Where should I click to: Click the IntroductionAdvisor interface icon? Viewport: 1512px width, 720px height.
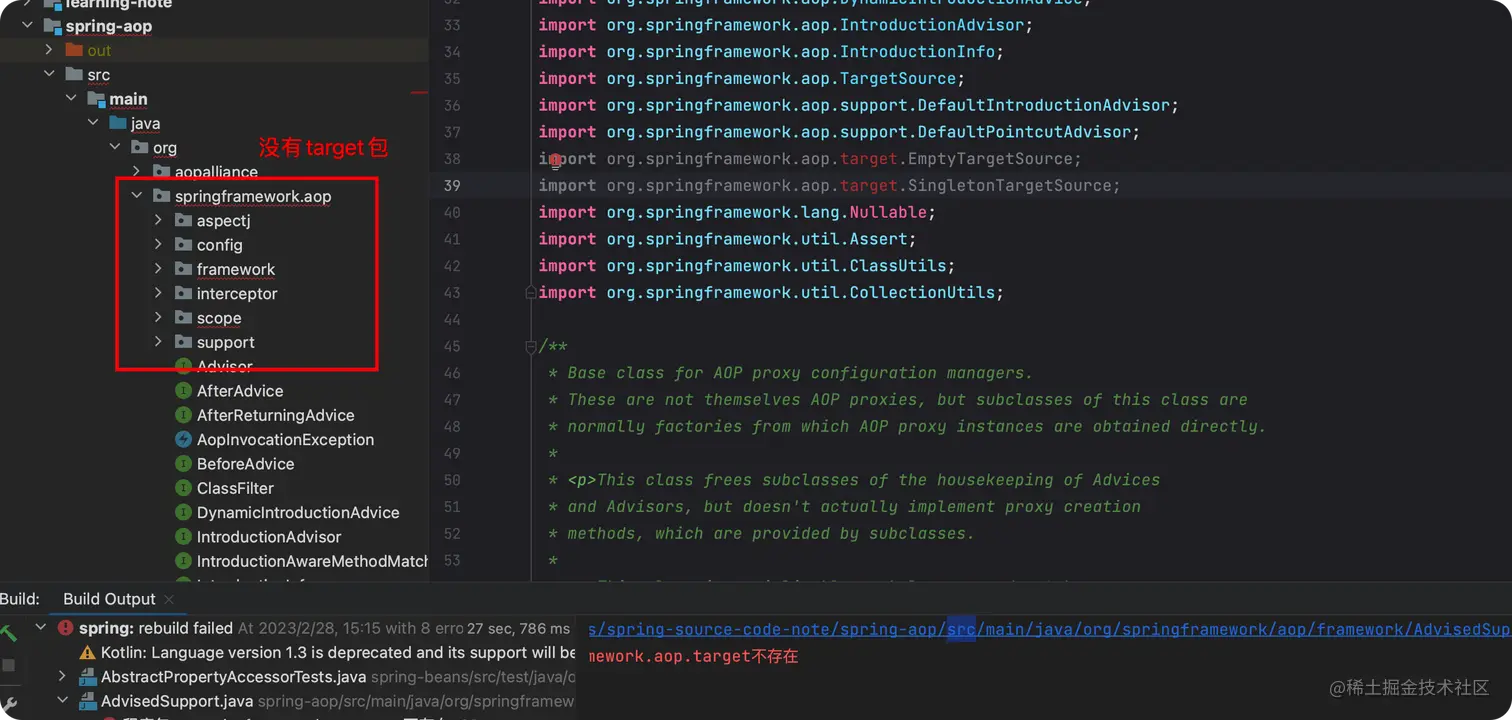pyautogui.click(x=183, y=537)
